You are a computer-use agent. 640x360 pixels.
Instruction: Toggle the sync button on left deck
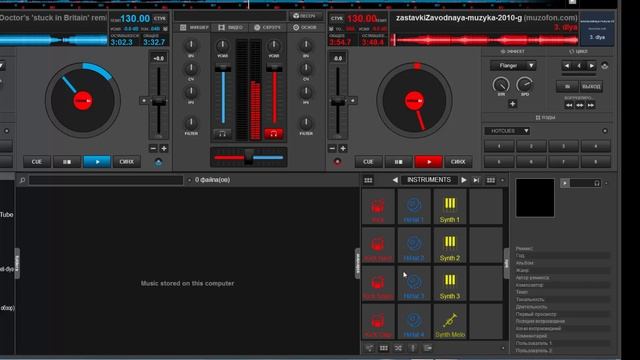[127, 162]
